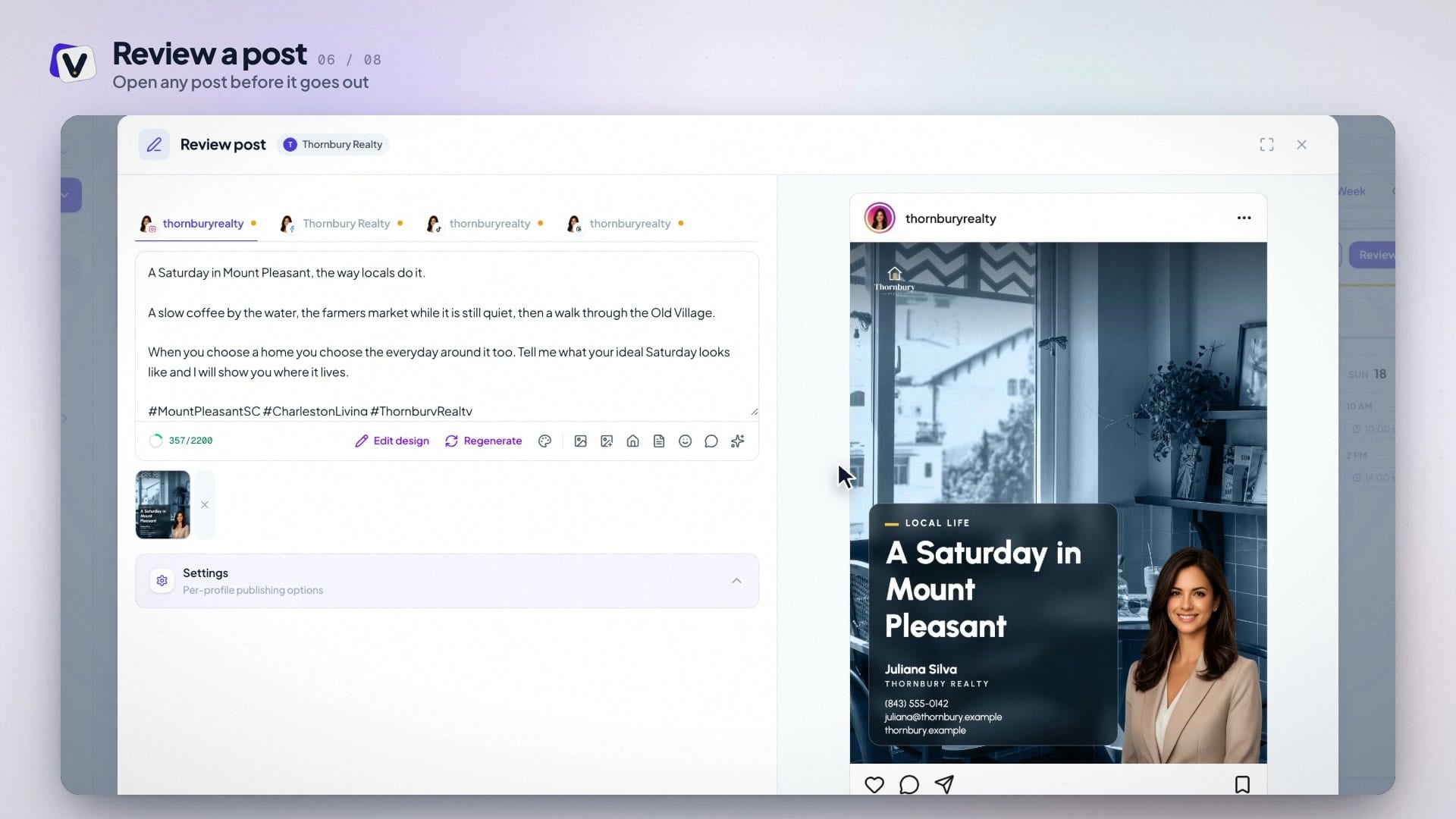
Task: Click the pencil icon beside Review post
Action: 154,145
